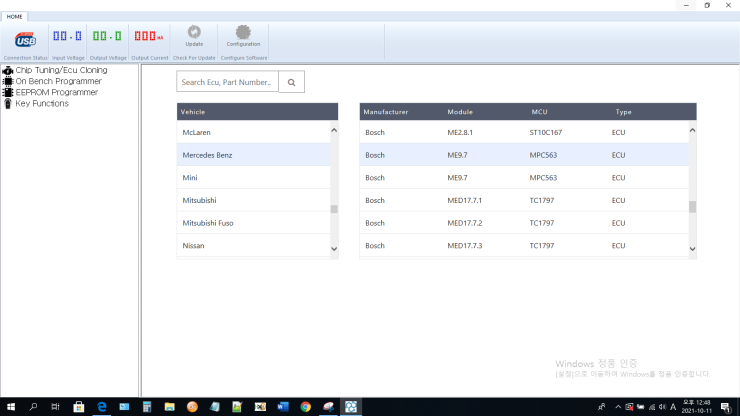Click the Key Functions key icon
This screenshot has height=416, width=740.
click(x=8, y=103)
